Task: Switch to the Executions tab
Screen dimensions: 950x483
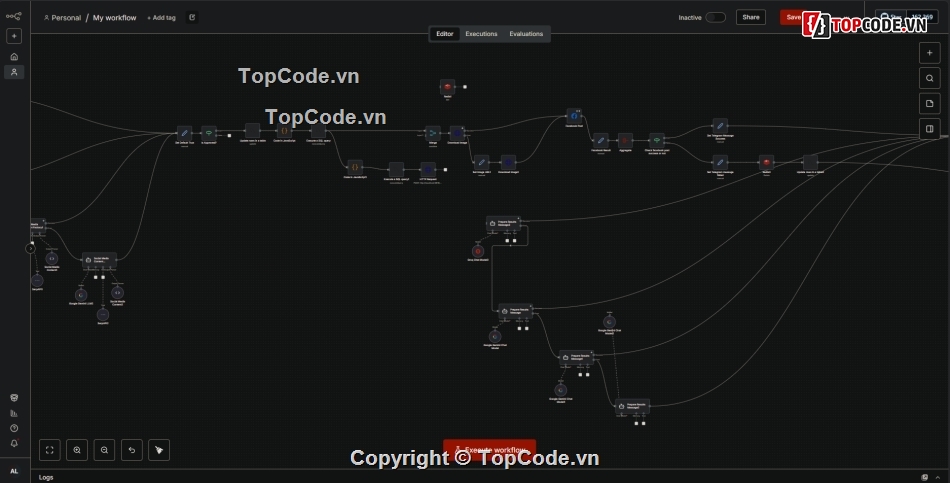Action: pos(481,34)
